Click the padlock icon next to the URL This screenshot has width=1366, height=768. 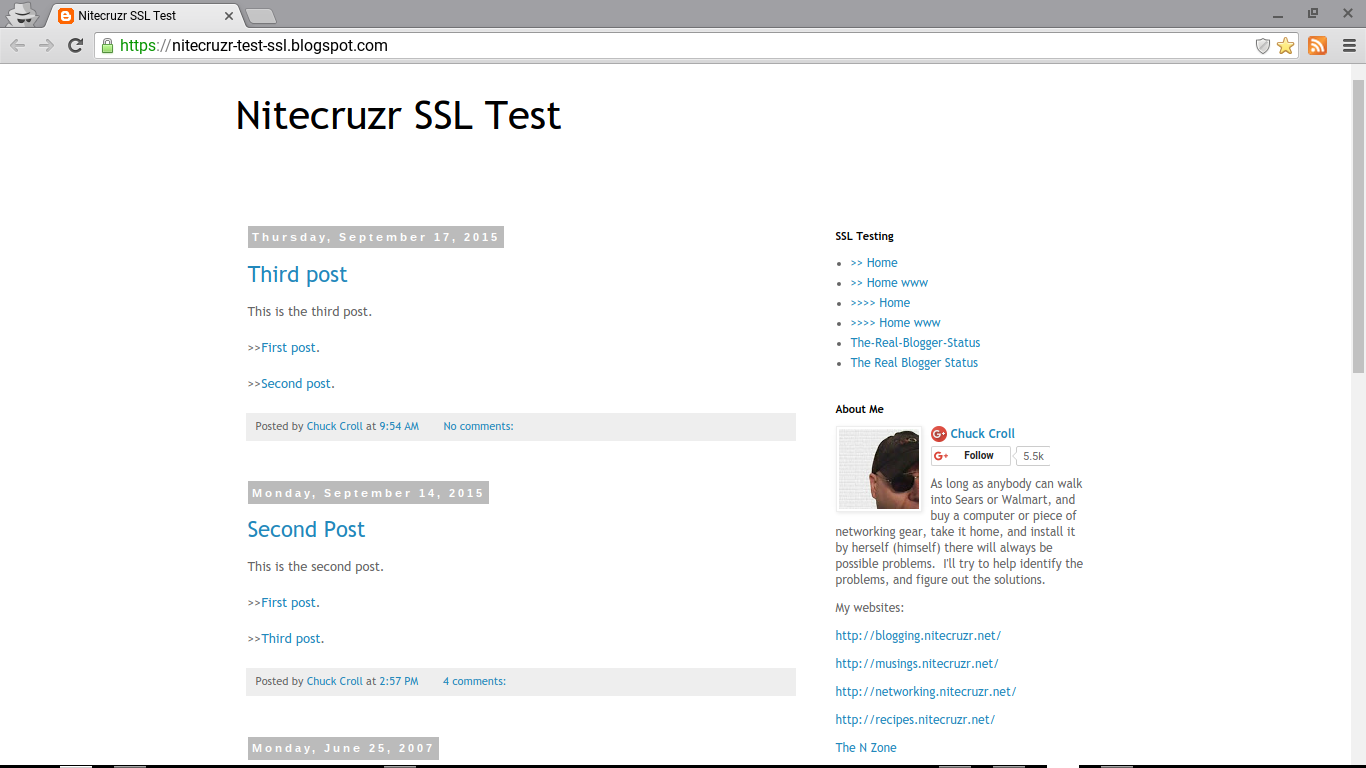tap(106, 45)
